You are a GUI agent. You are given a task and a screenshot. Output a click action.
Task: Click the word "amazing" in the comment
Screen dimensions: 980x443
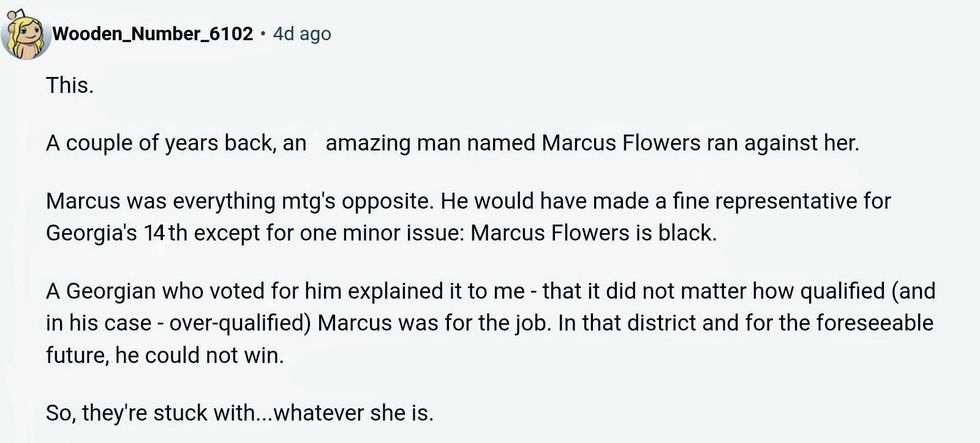363,143
